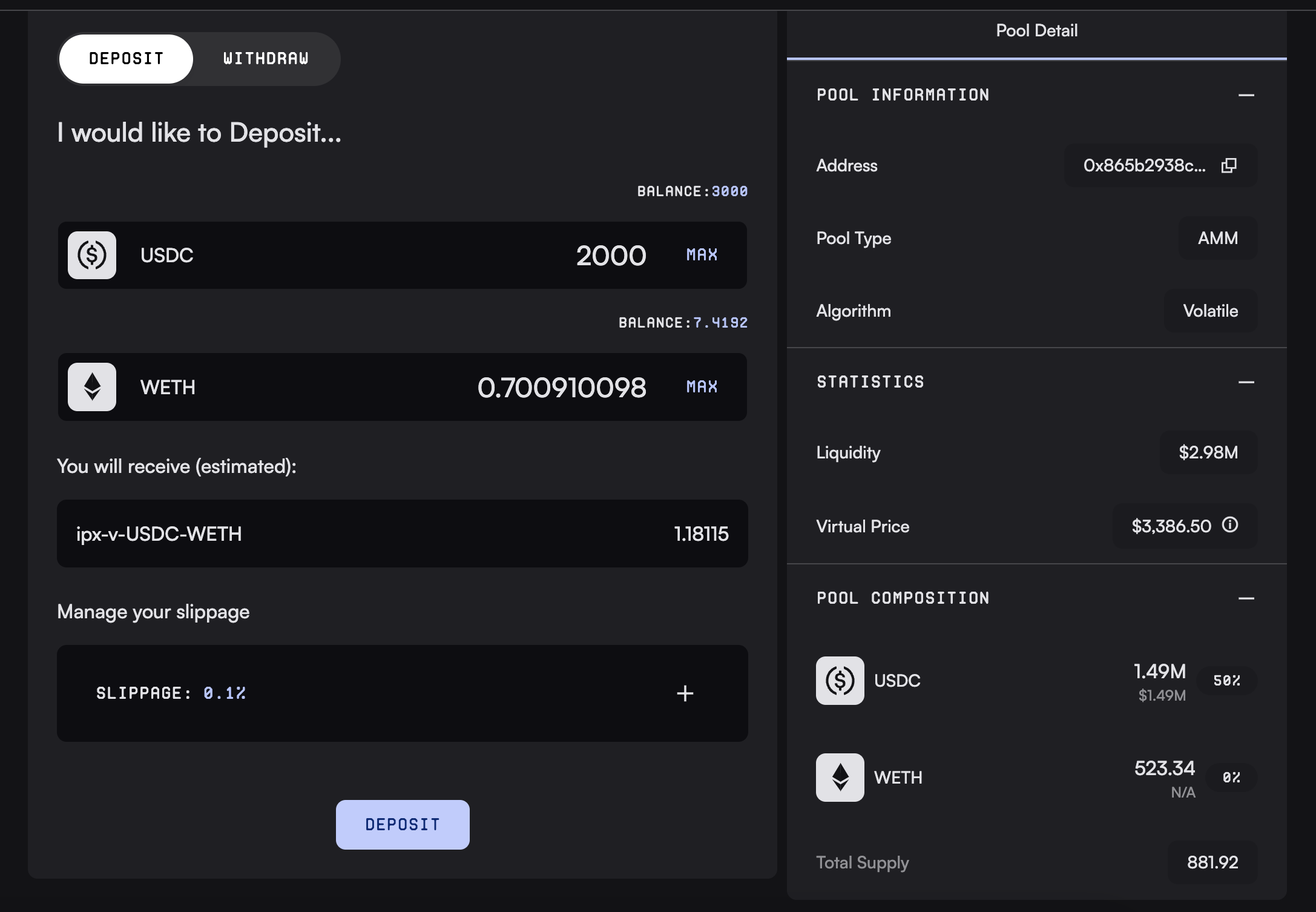Click the WETH amount input field
1316x912 pixels.
561,388
